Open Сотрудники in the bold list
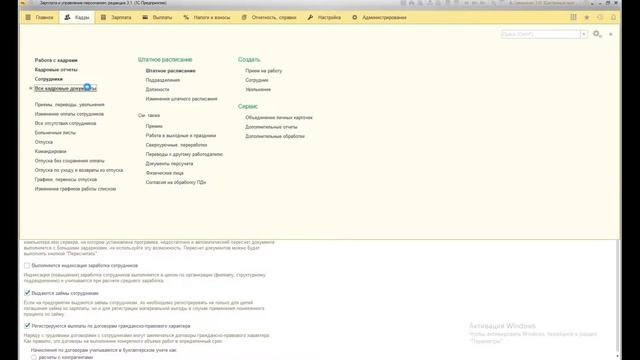The width and height of the screenshot is (640, 360). click(x=49, y=79)
